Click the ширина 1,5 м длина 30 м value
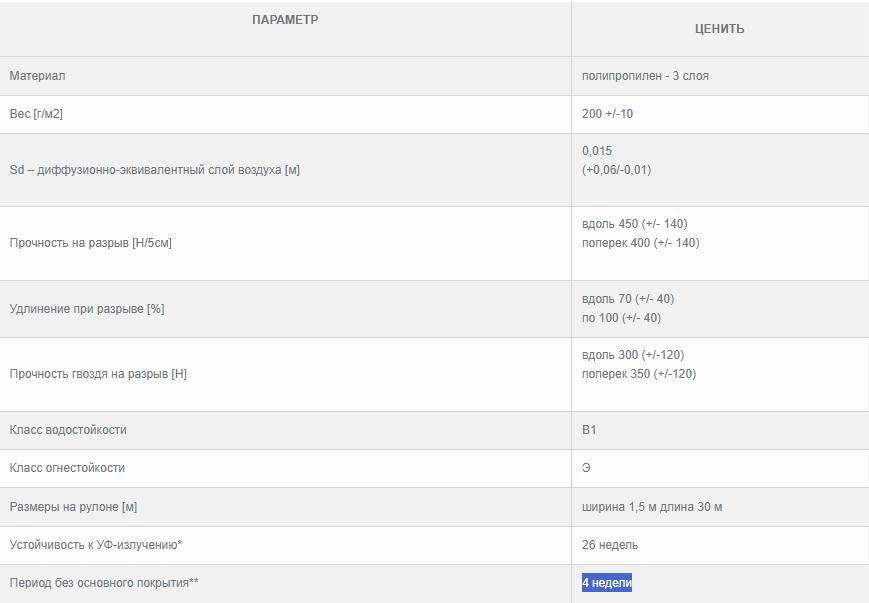This screenshot has height=603, width=869. pyautogui.click(x=652, y=507)
